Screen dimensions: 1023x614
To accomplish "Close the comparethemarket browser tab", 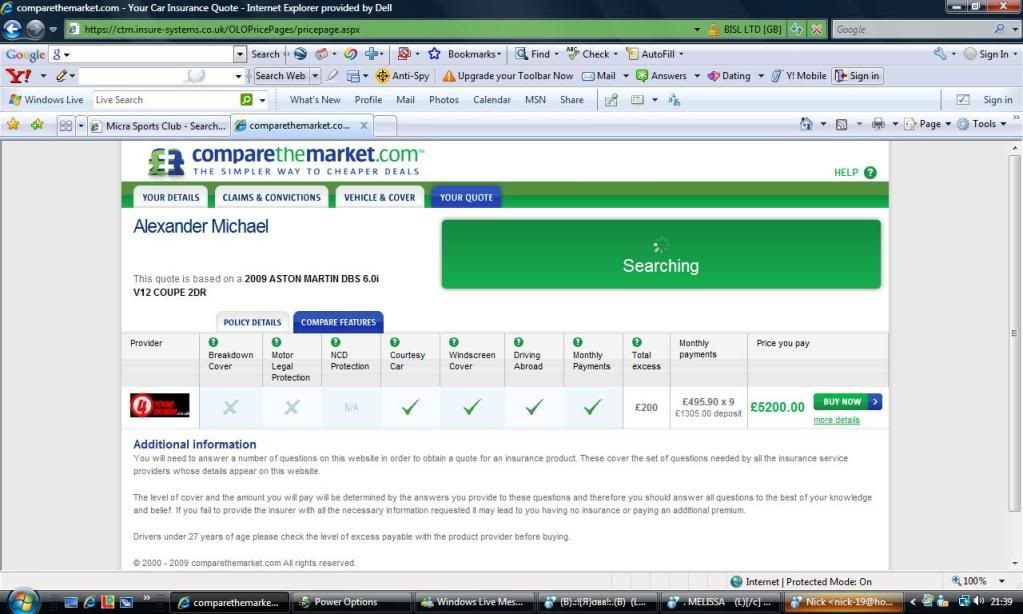I will tap(364, 125).
